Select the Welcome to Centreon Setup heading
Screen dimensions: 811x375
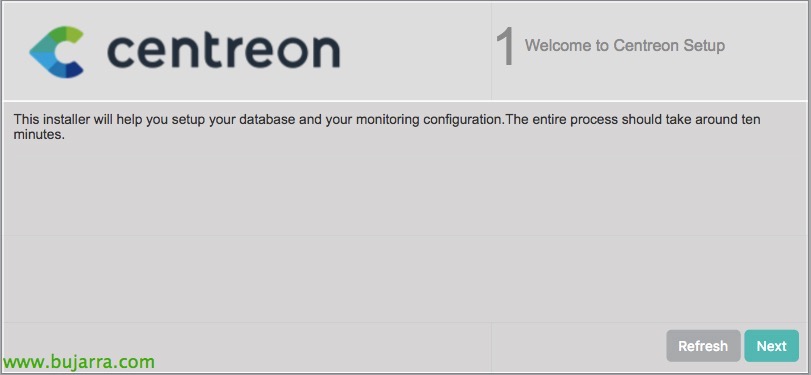625,46
